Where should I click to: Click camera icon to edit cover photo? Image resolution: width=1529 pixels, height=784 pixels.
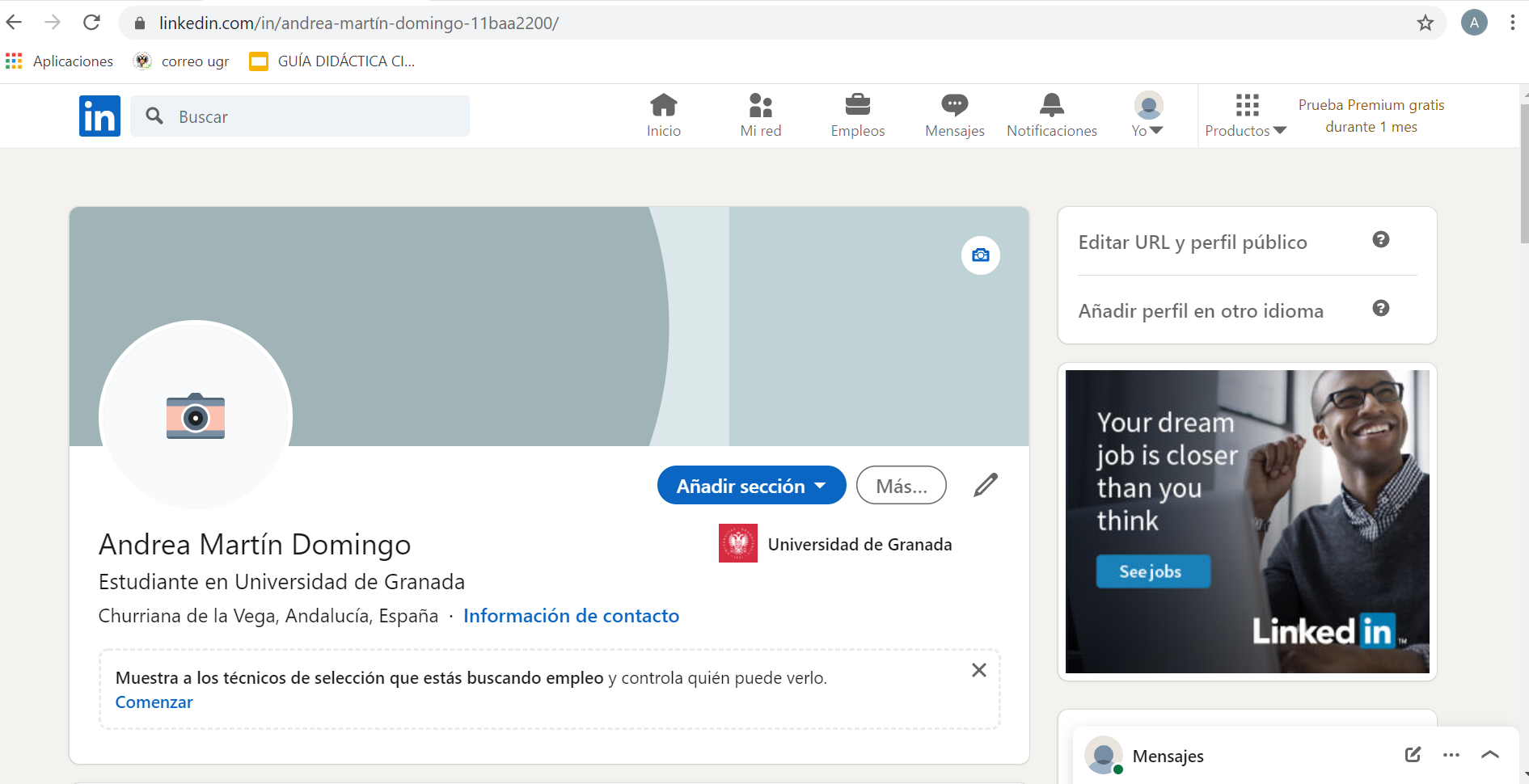(x=980, y=255)
